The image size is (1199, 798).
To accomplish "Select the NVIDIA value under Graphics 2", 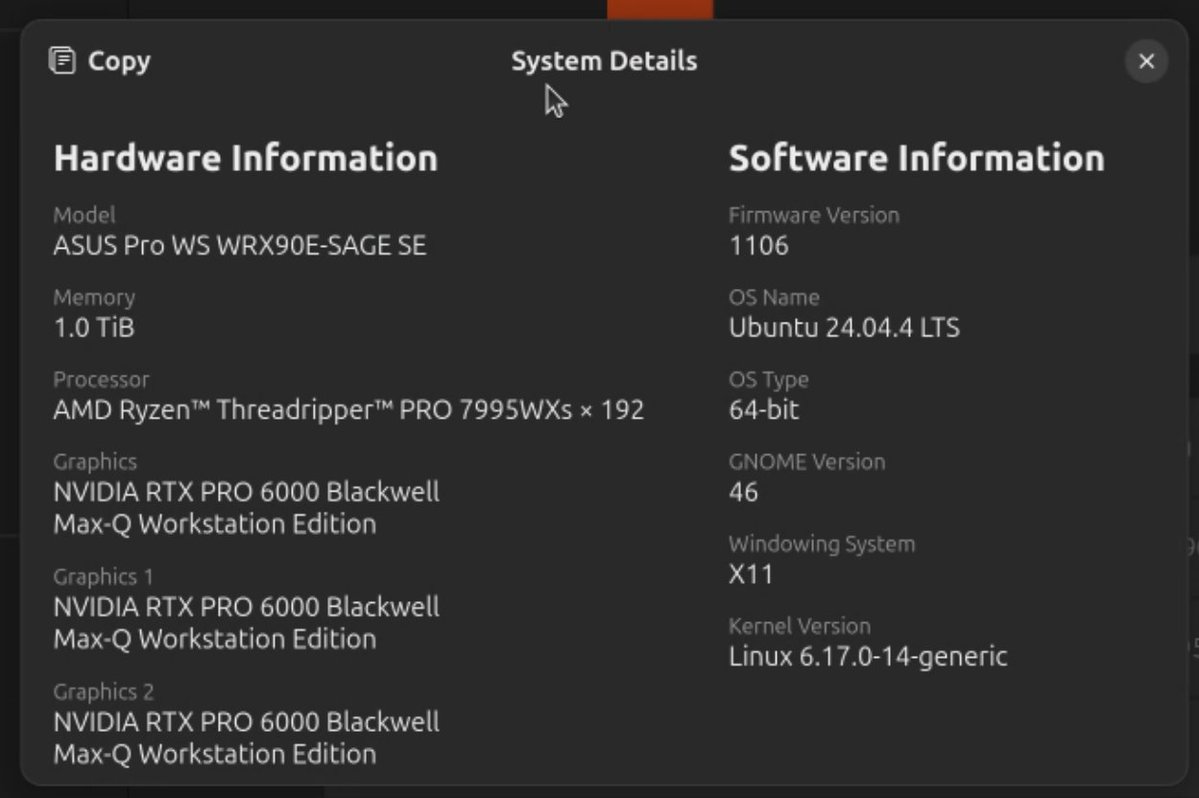I will tap(246, 738).
